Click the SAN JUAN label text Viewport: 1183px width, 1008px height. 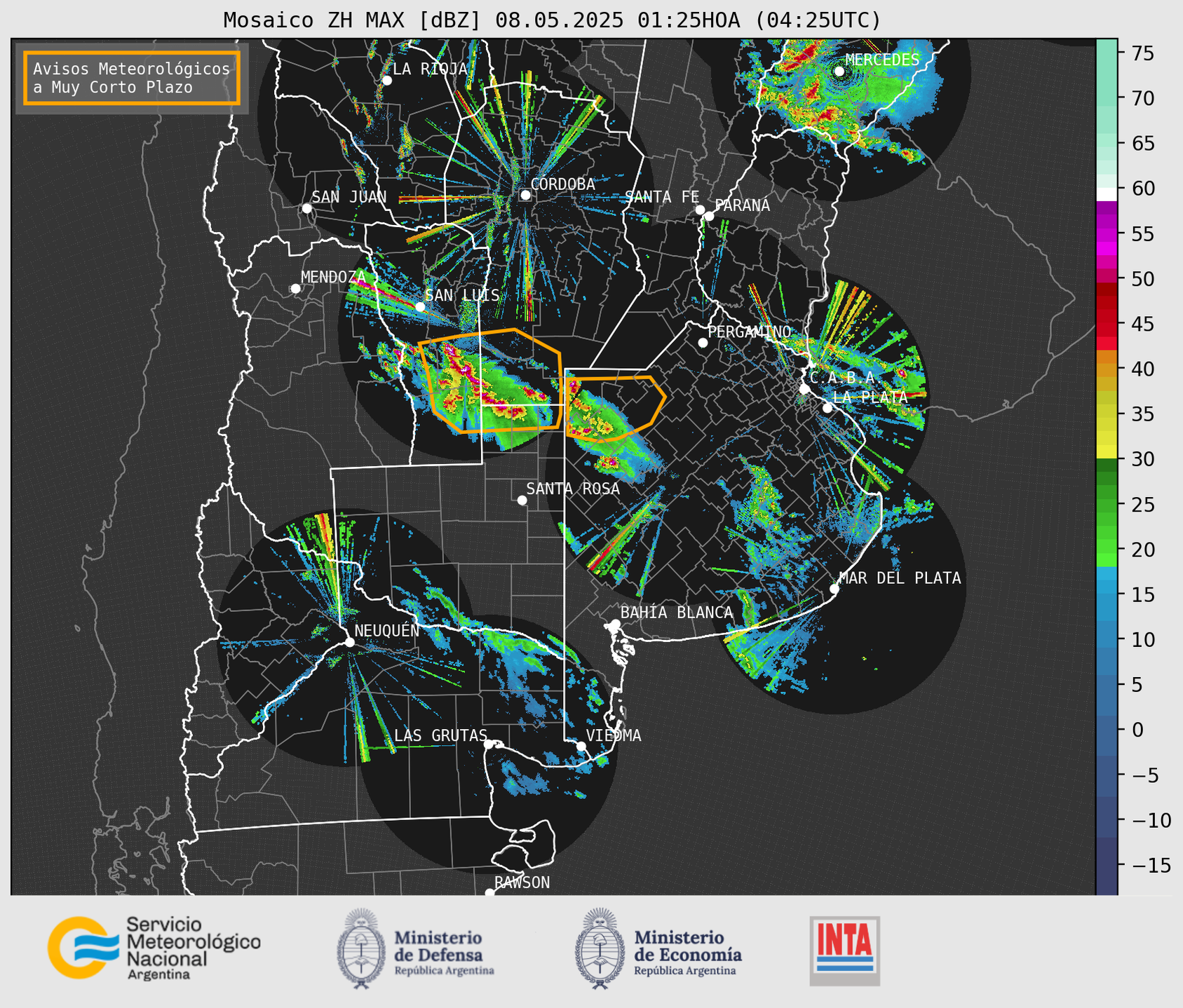[349, 197]
